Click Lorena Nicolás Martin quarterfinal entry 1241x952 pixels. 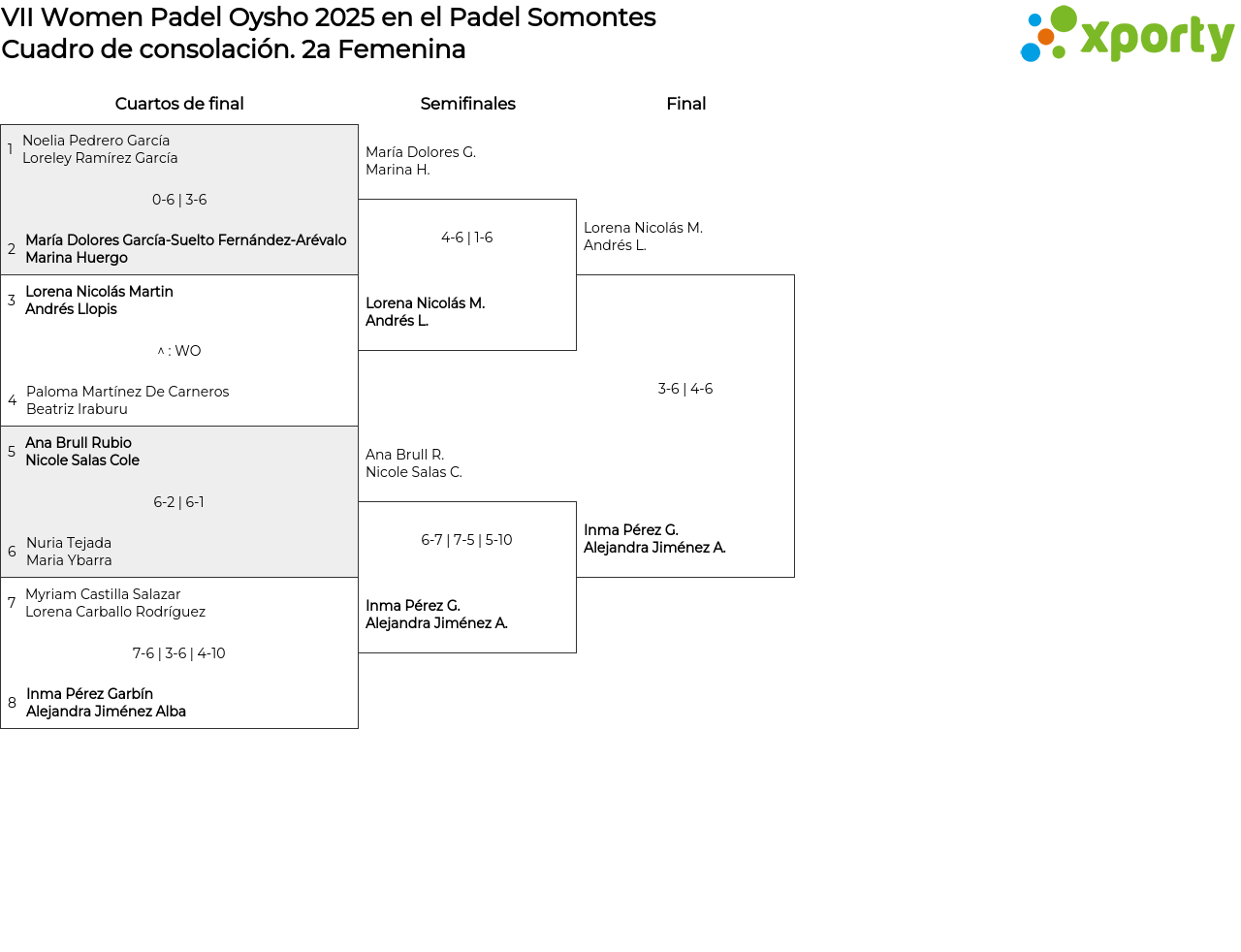tap(99, 301)
